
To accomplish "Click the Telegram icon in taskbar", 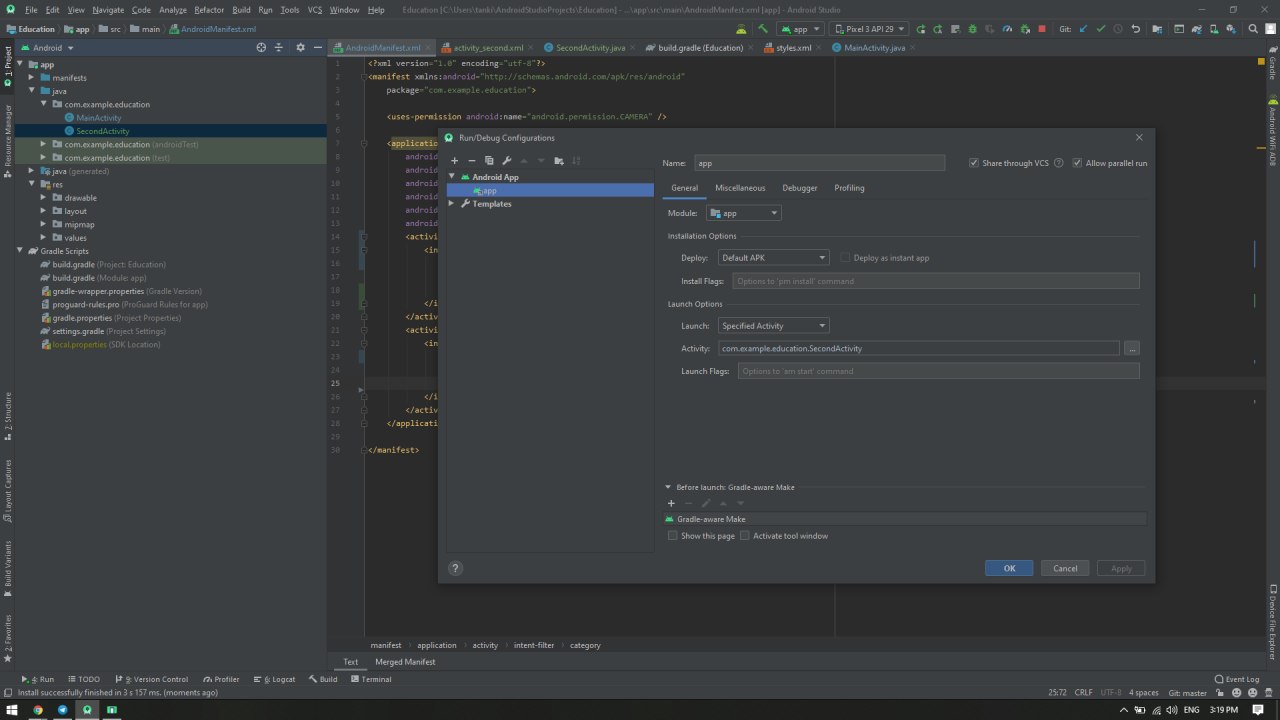I will pyautogui.click(x=63, y=710).
